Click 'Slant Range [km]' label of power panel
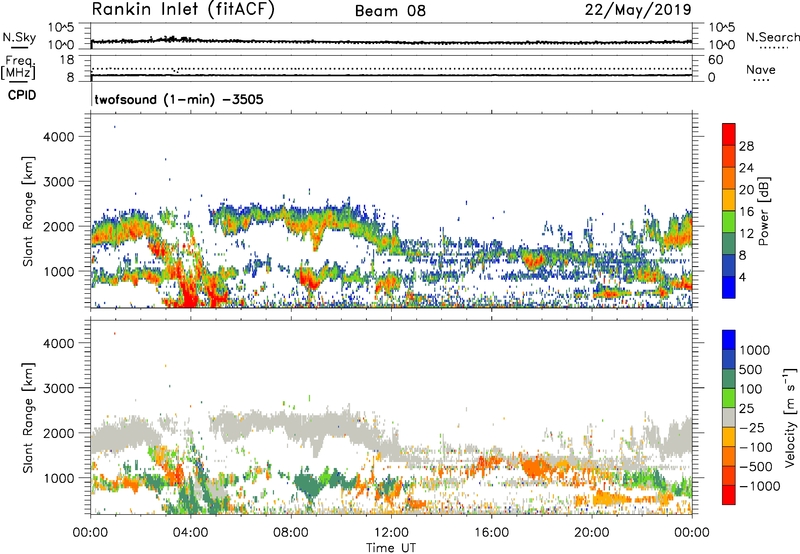Screen dimensions: 800x554 28,211
